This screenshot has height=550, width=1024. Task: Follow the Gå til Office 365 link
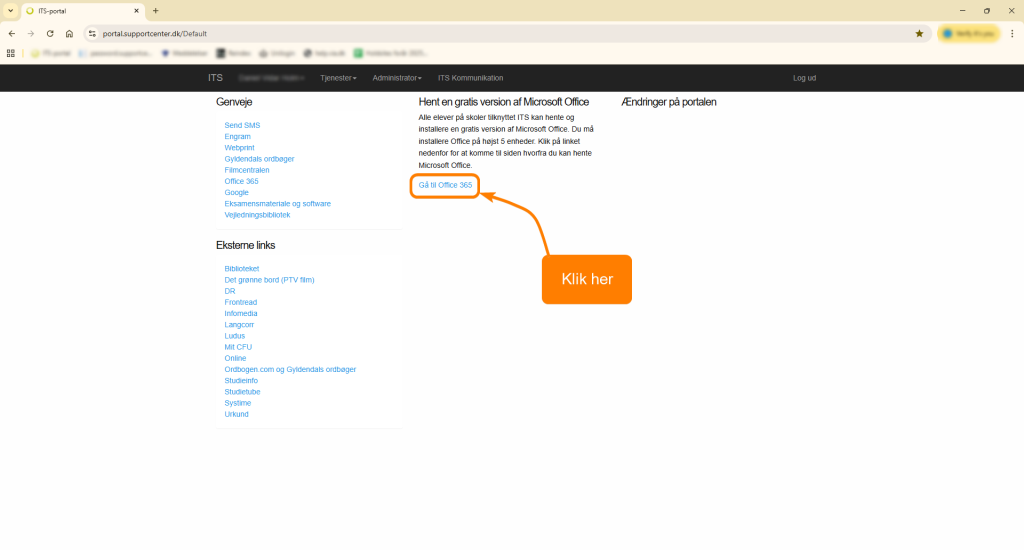tap(445, 185)
